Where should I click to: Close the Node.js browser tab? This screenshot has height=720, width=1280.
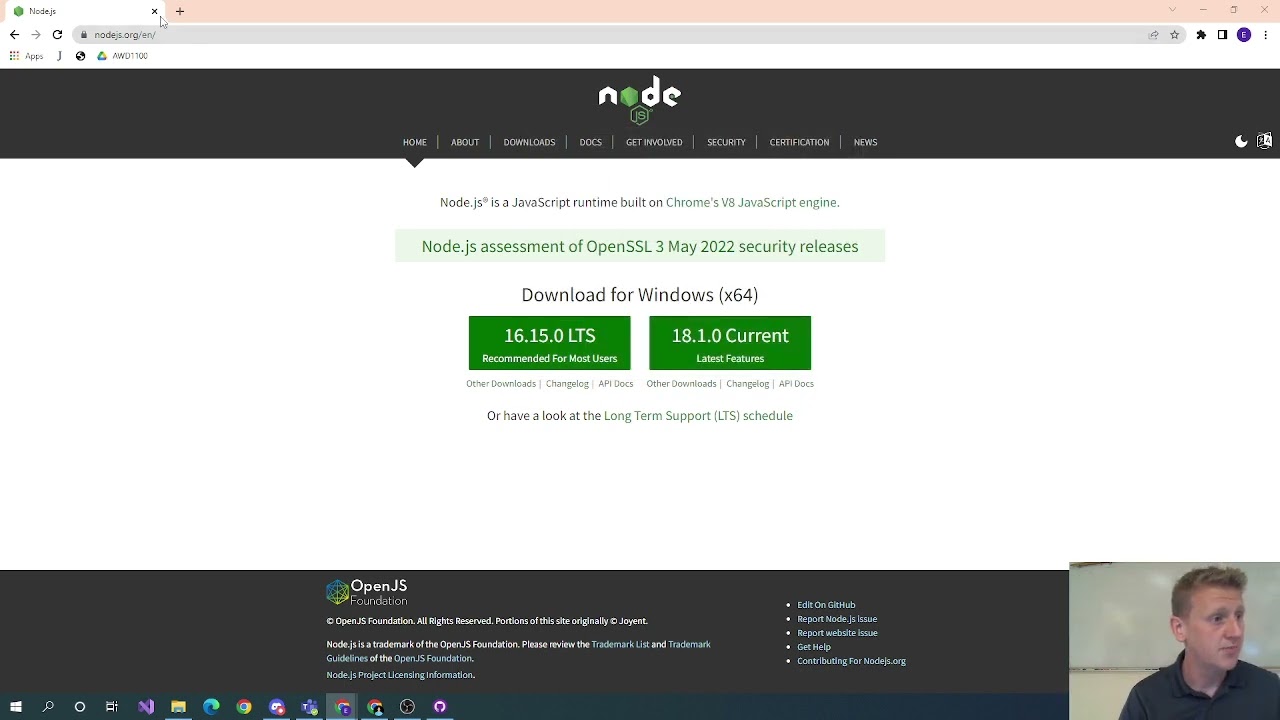(x=154, y=11)
